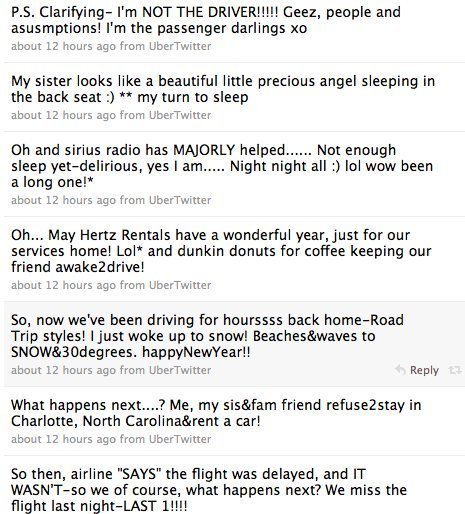
Task: Select the tweet saying Night night all
Action: (222, 166)
